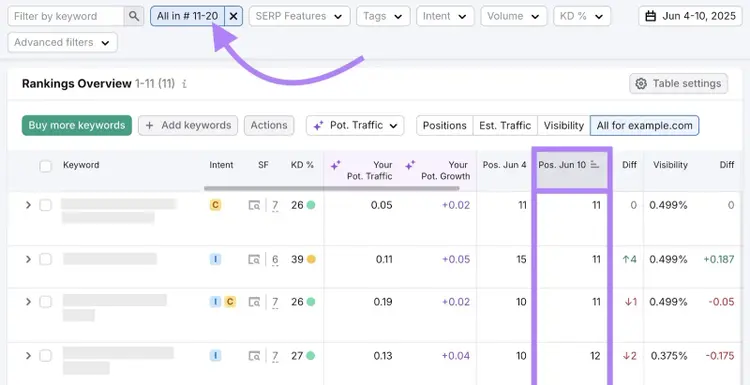750x385 pixels.
Task: Open the Pot. Traffic dropdown
Action: (x=355, y=125)
